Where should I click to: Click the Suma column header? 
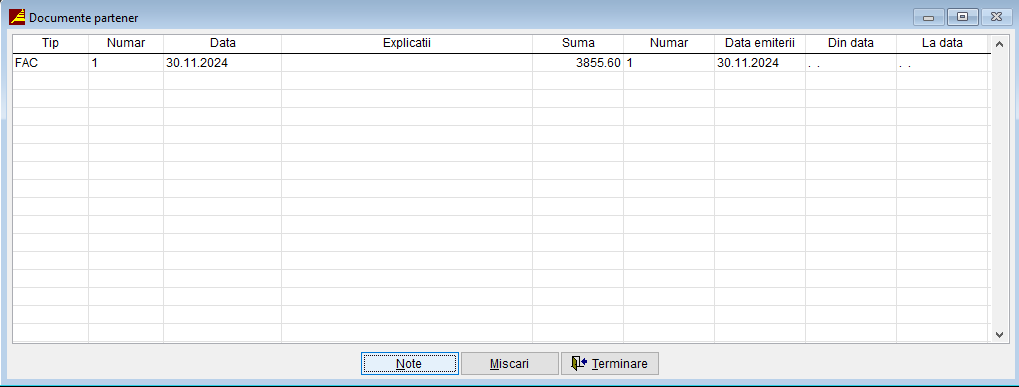pos(578,44)
